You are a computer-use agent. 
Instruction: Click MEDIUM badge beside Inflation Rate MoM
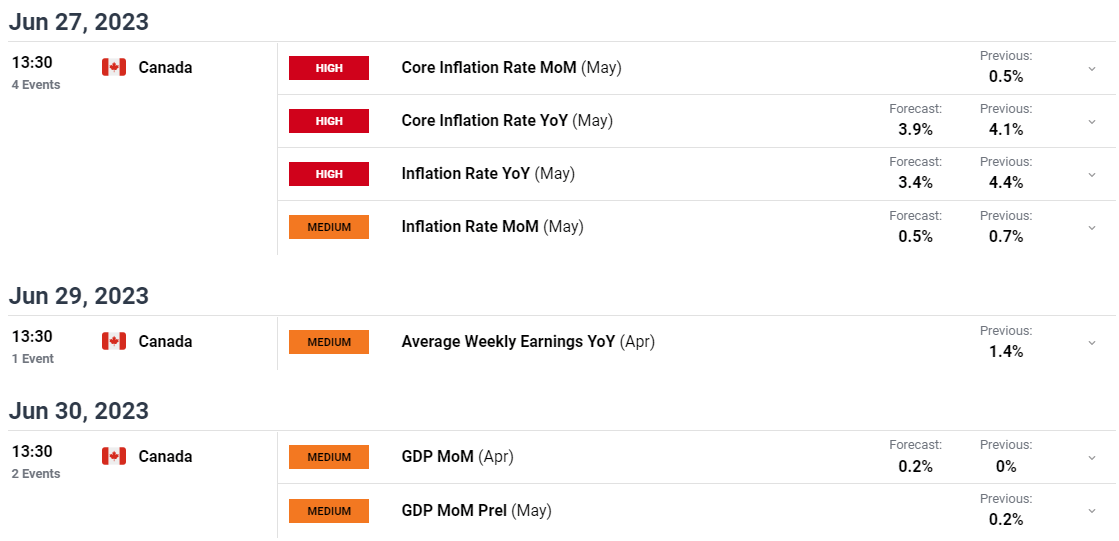(329, 227)
